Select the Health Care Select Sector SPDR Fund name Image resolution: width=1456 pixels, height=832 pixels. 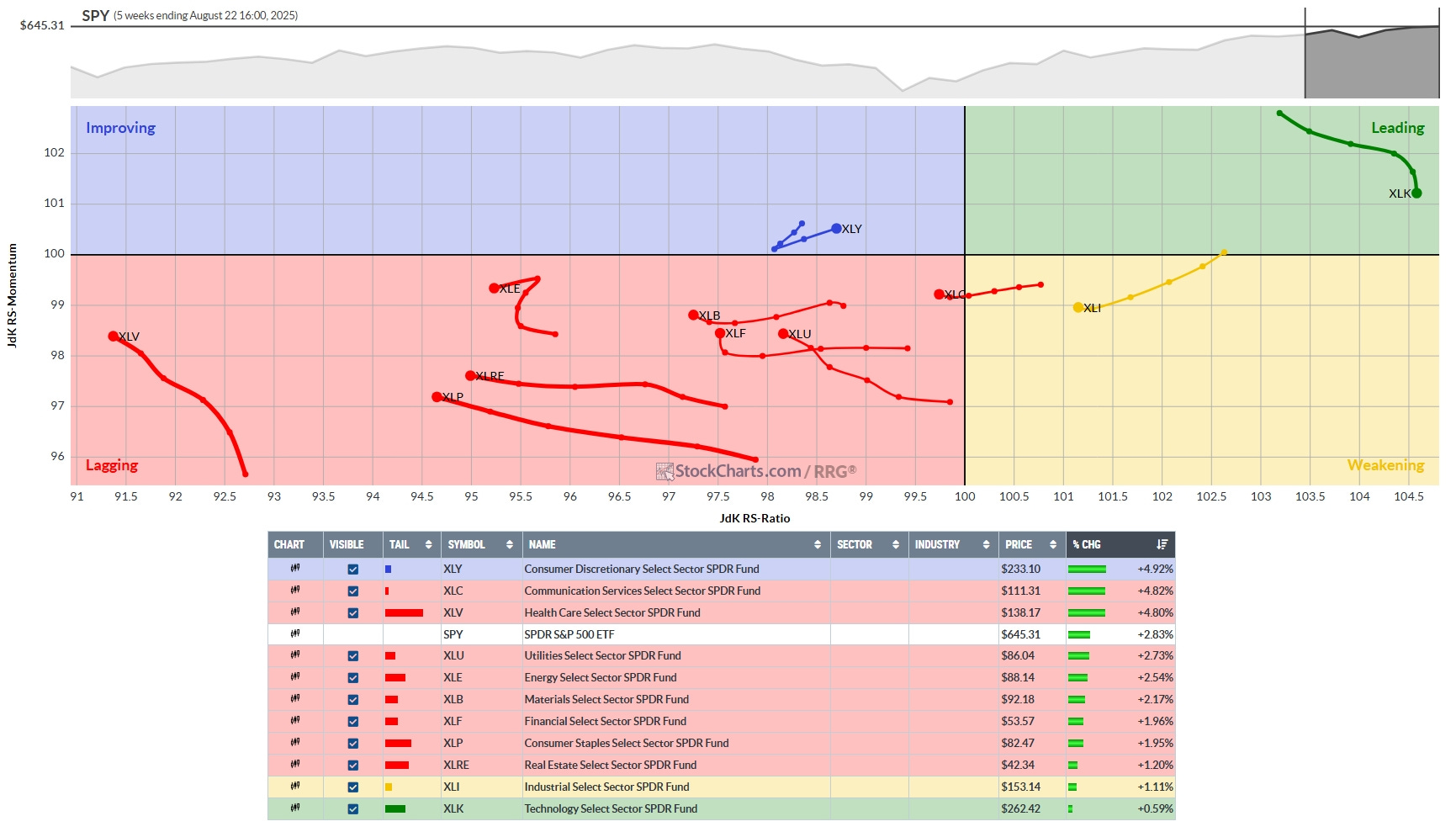pyautogui.click(x=612, y=613)
